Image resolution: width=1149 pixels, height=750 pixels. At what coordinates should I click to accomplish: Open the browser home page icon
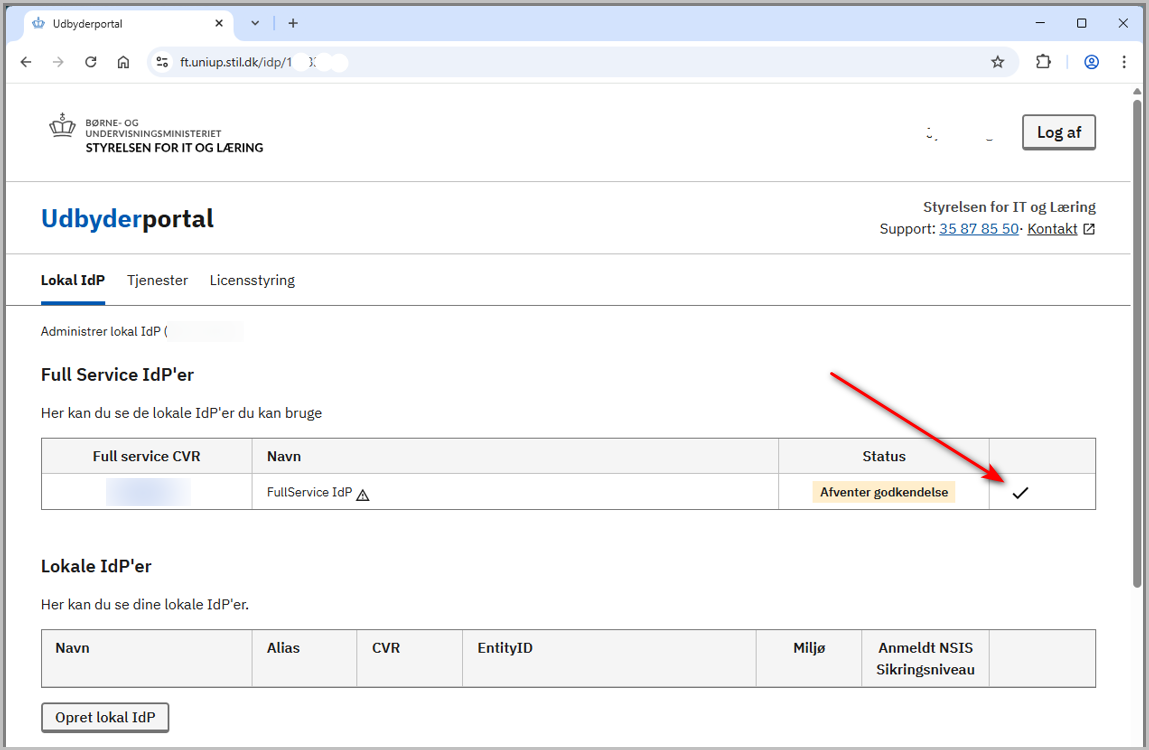coord(123,62)
